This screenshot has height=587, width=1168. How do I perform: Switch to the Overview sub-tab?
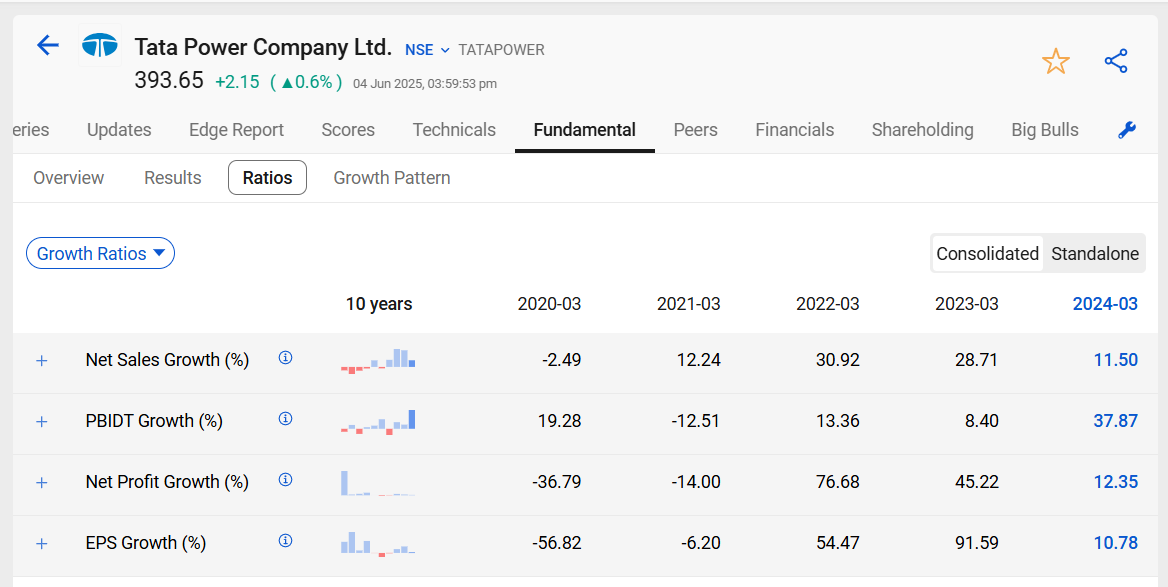[69, 178]
